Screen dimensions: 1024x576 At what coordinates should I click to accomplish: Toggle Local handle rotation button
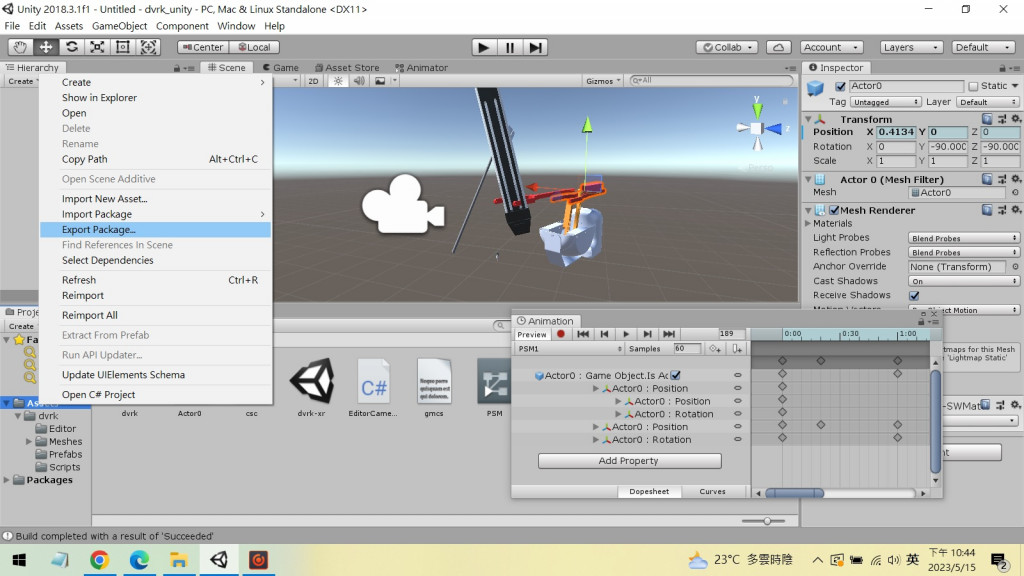click(x=254, y=47)
